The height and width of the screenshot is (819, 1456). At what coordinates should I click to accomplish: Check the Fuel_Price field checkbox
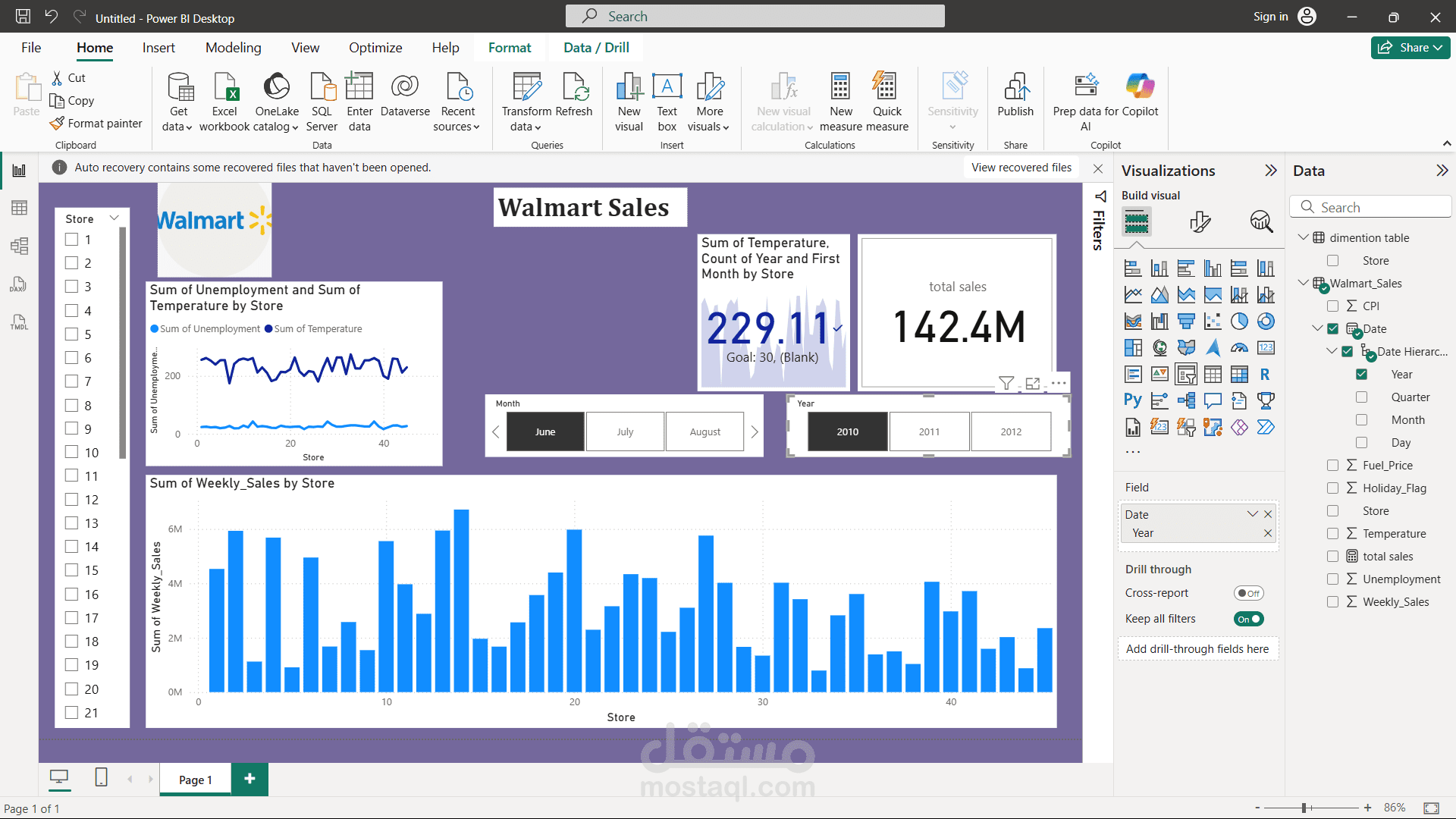coord(1332,466)
